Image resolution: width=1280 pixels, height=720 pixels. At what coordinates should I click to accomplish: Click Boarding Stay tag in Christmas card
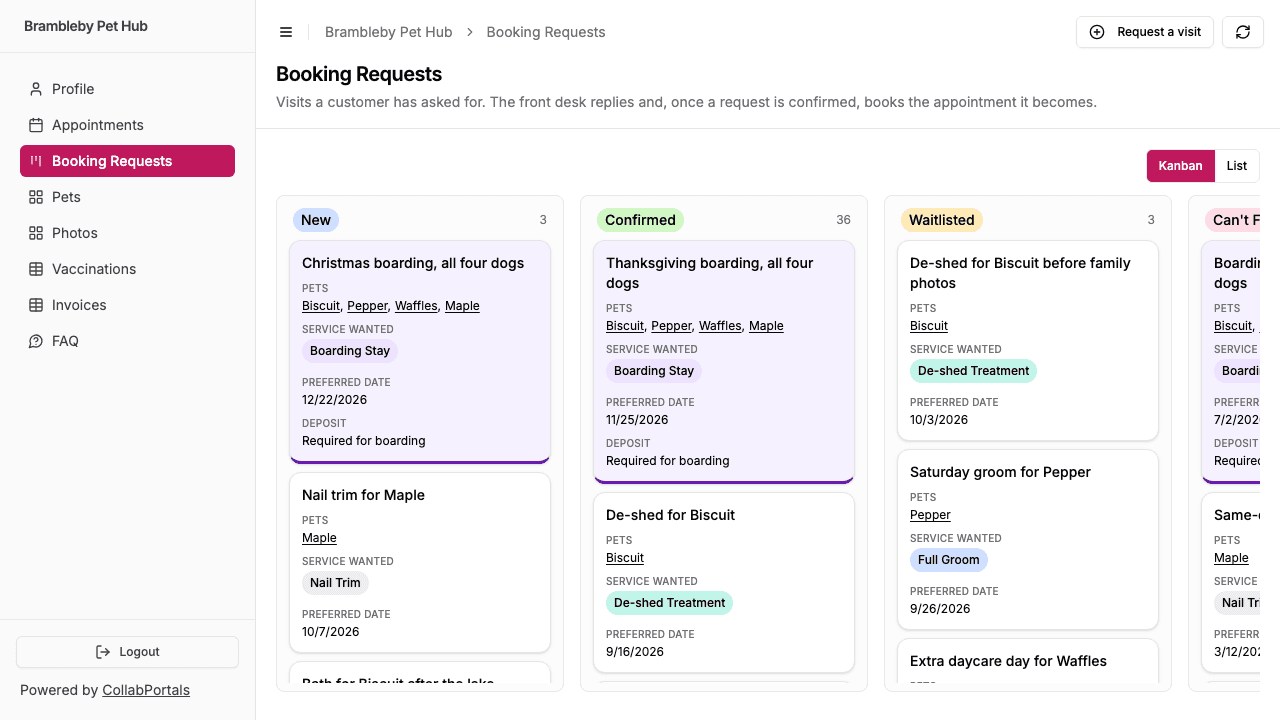point(350,351)
